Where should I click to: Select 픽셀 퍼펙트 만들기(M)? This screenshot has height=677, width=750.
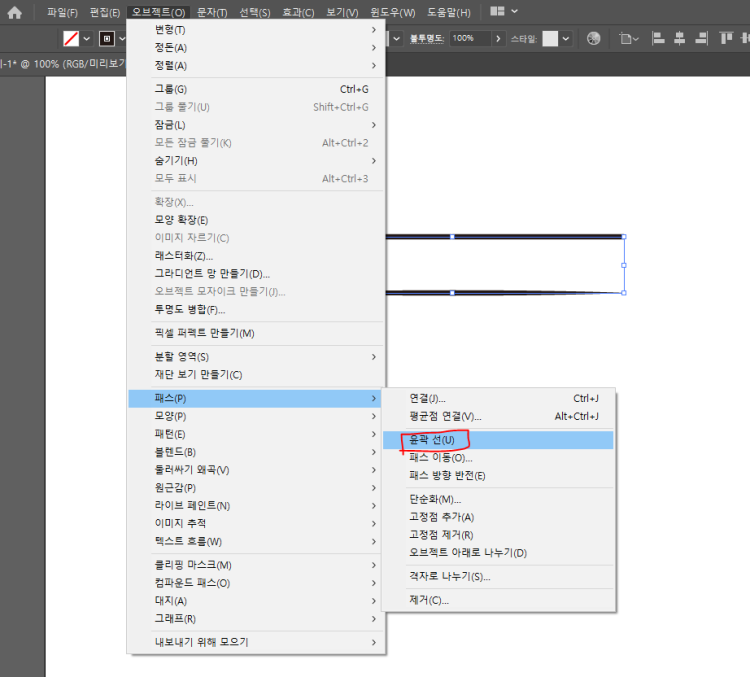256,333
